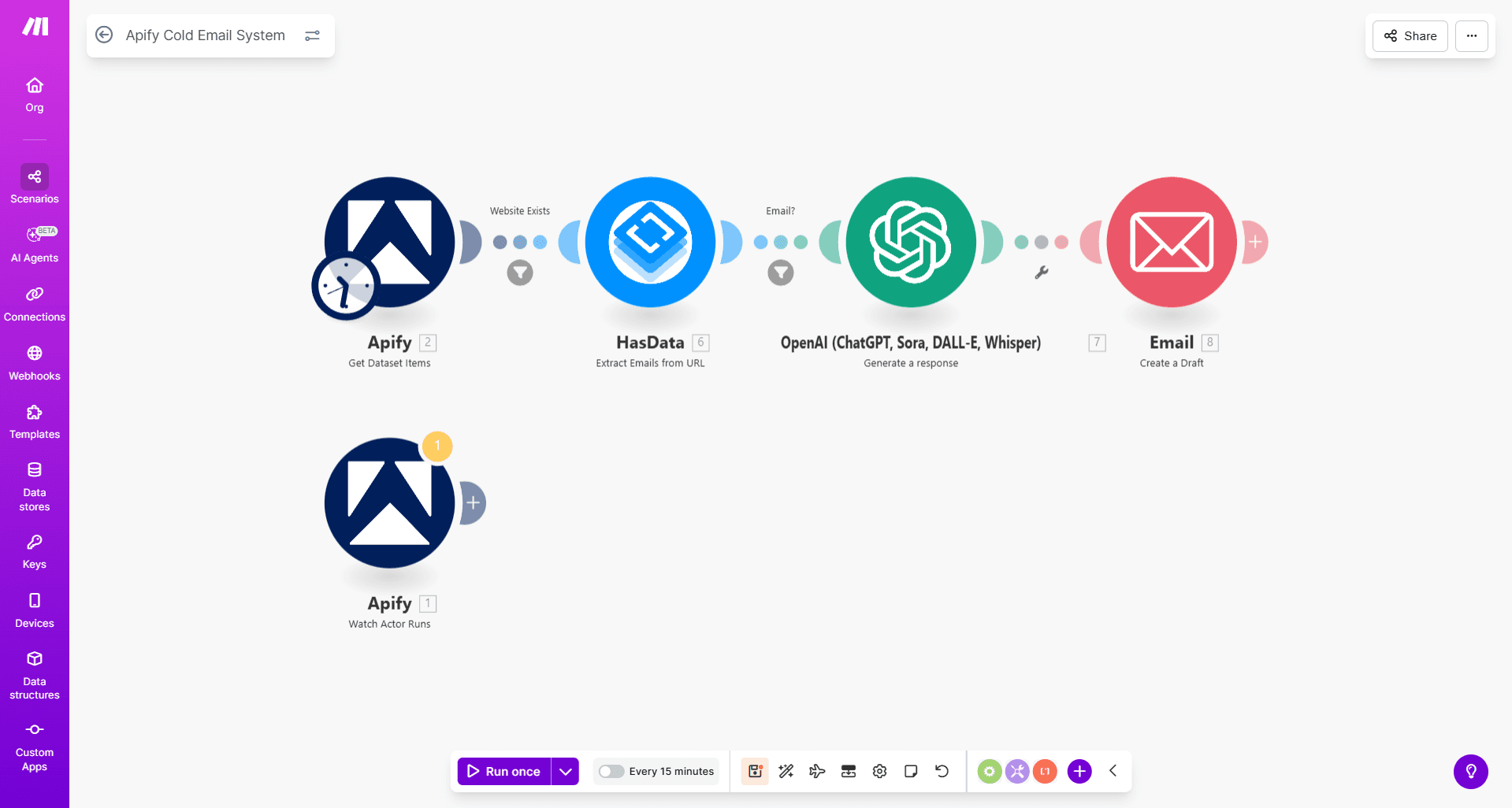Click the purple plus favorites button

click(1079, 772)
